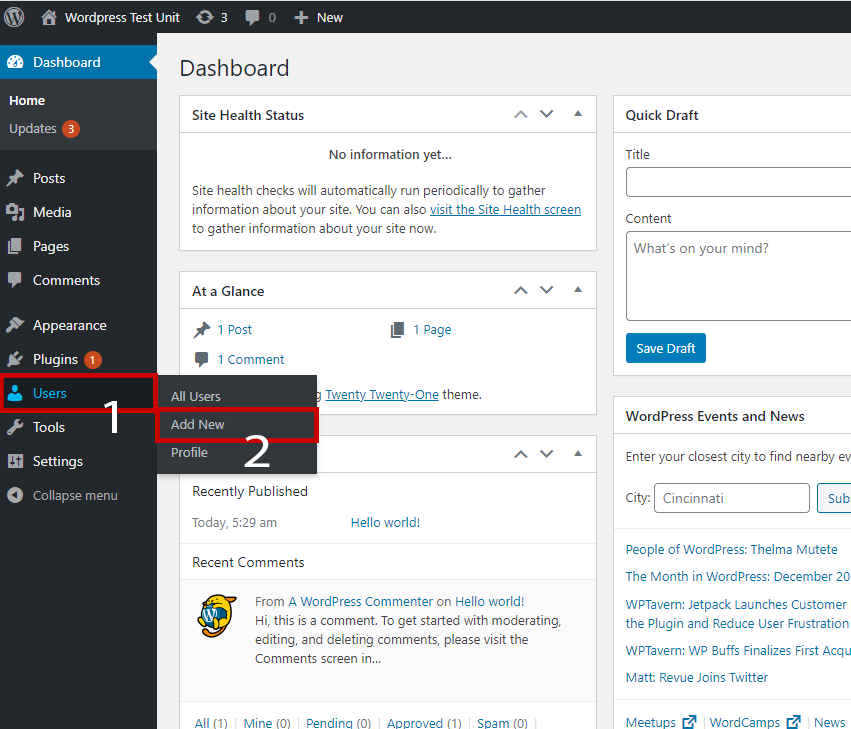Viewport: 851px width, 729px height.
Task: Click the Save Draft button
Action: [x=665, y=348]
